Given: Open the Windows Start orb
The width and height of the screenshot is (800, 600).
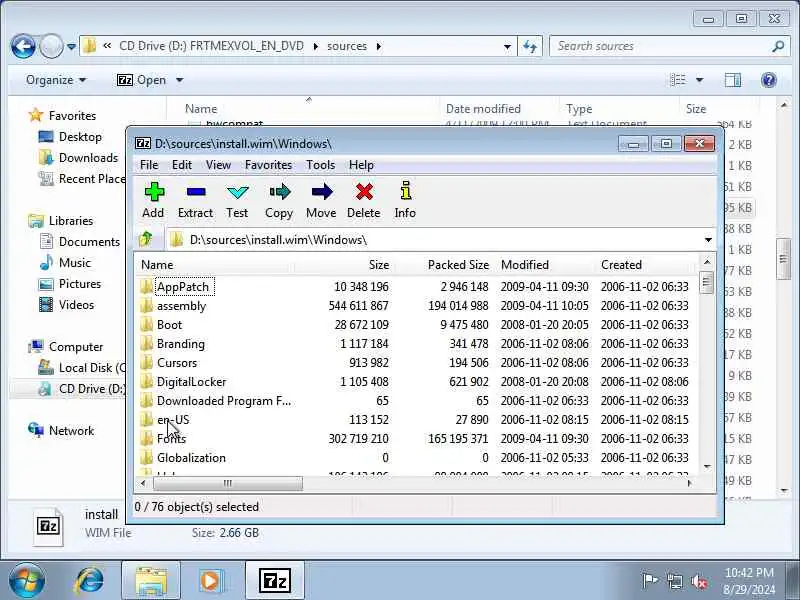Looking at the screenshot, I should coord(27,581).
